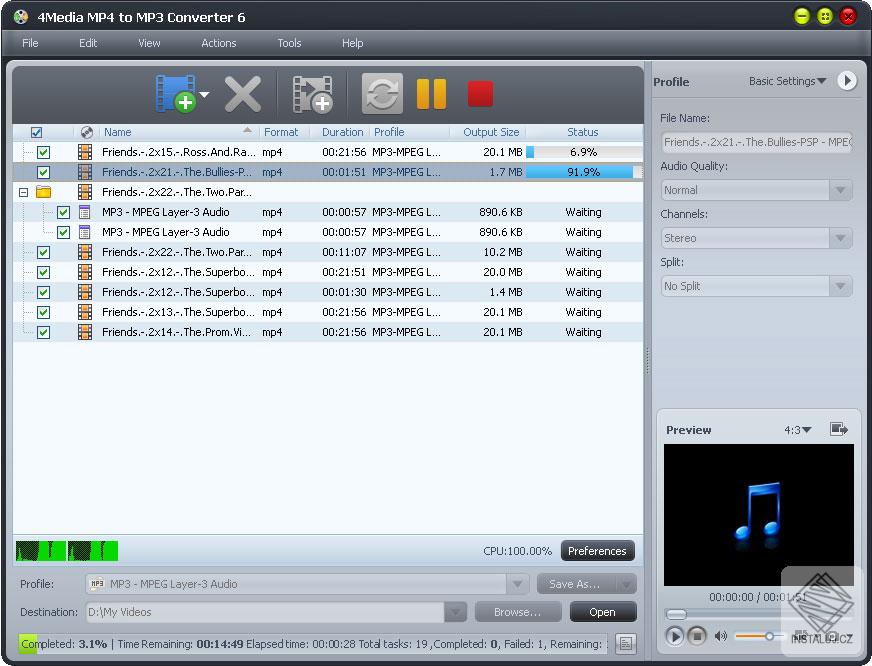
Task: Open the File menu
Action: pos(30,43)
